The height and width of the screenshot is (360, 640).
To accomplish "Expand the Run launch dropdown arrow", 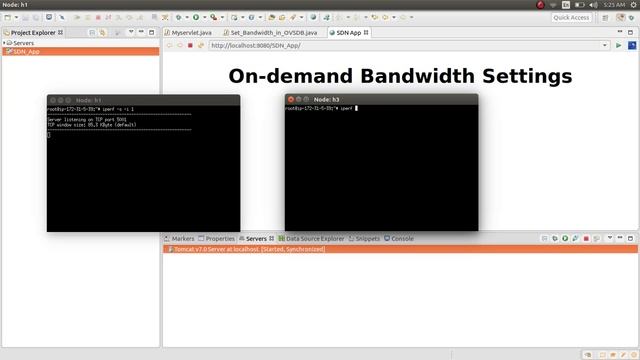I will (204, 18).
